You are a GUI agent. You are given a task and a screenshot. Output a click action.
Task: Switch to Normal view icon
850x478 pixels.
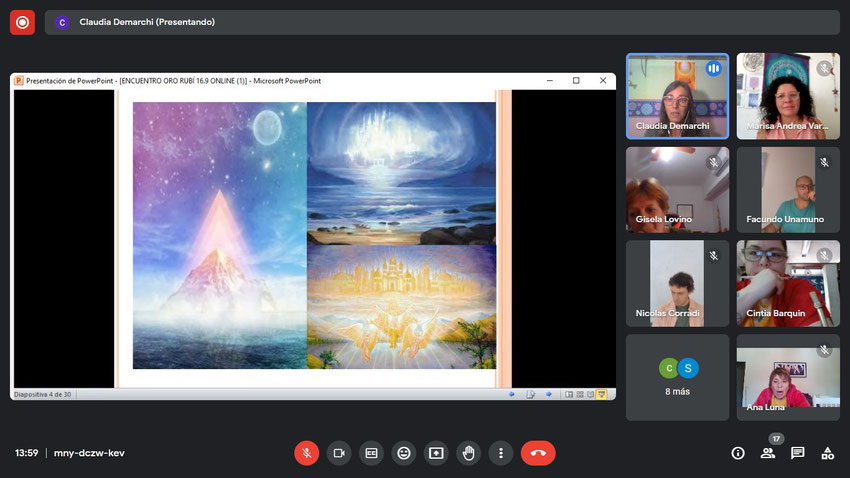click(x=569, y=395)
